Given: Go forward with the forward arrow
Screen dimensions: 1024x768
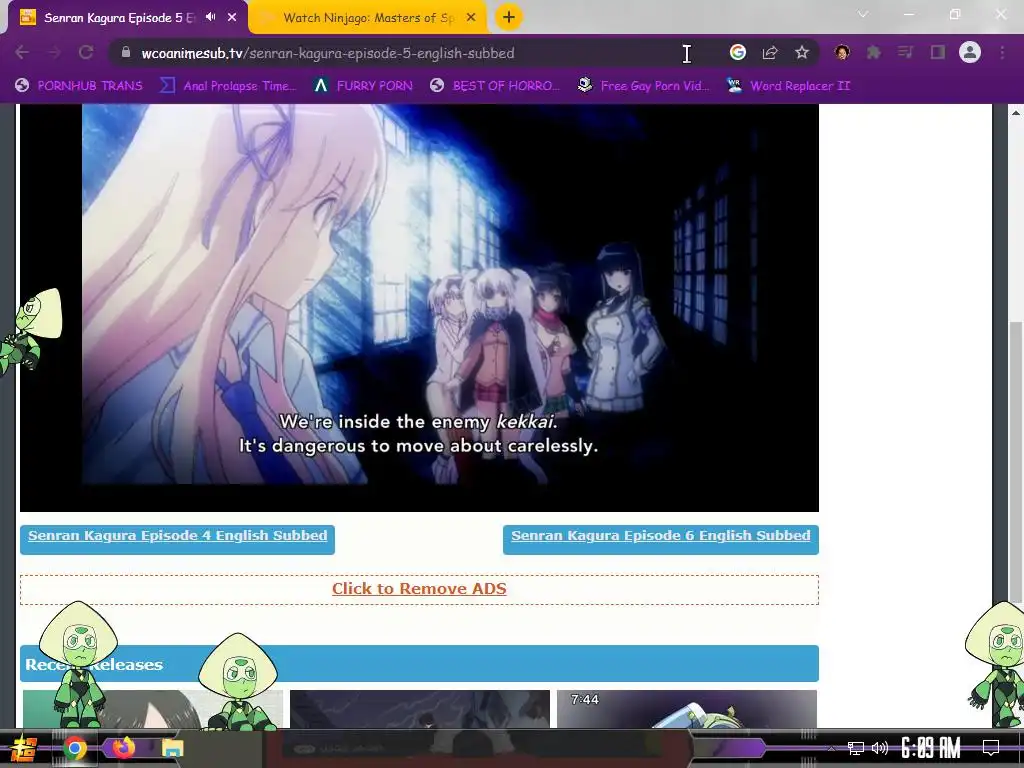Looking at the screenshot, I should coord(54,52).
